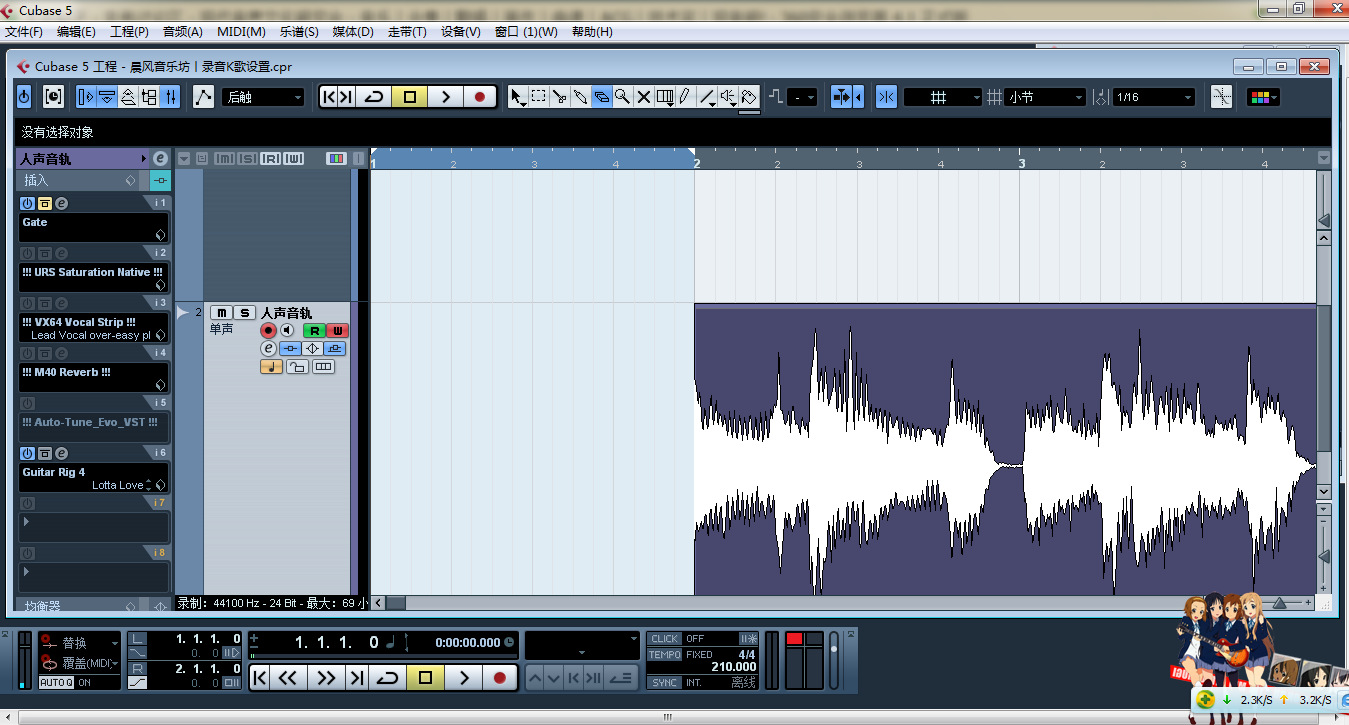The width and height of the screenshot is (1349, 725).
Task: Mute the vocal track with M button
Action: [x=221, y=313]
